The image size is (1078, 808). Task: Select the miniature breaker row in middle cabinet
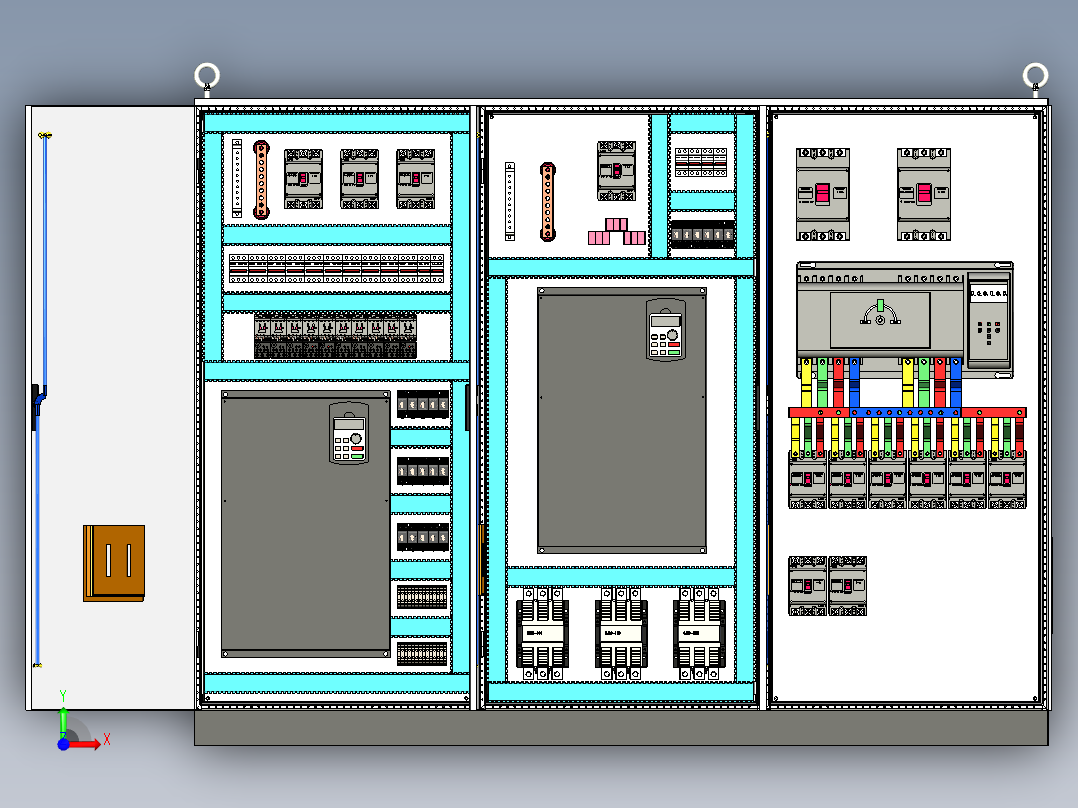[701, 162]
